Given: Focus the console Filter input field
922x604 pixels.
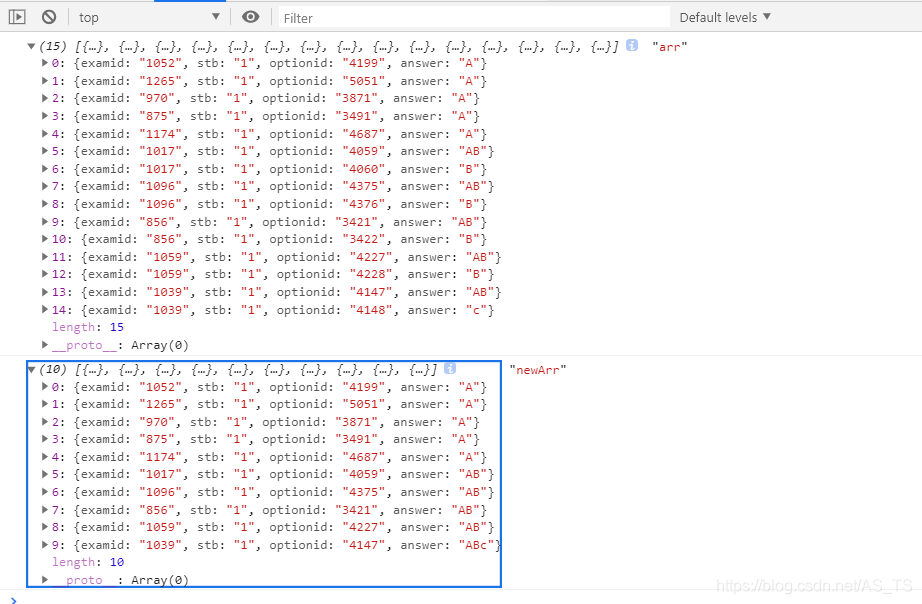Looking at the screenshot, I should pos(474,18).
